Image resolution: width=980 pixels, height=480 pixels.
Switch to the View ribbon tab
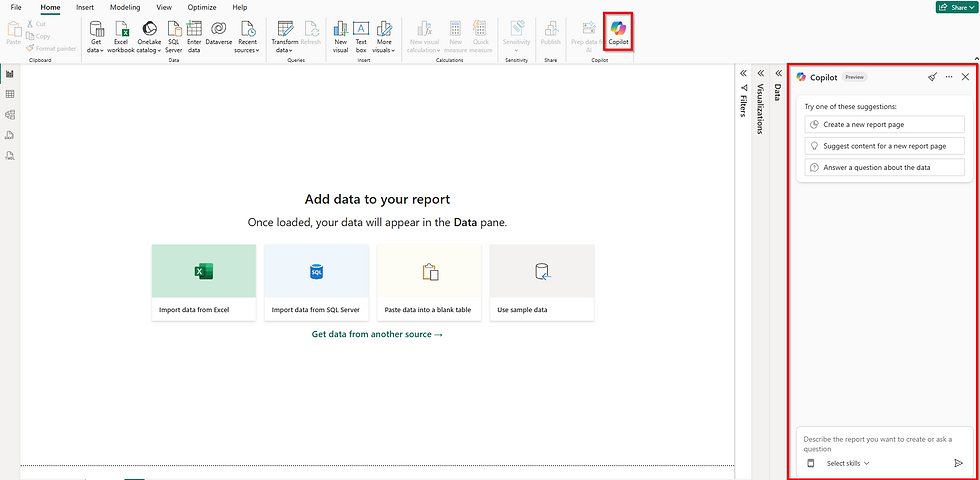tap(164, 8)
